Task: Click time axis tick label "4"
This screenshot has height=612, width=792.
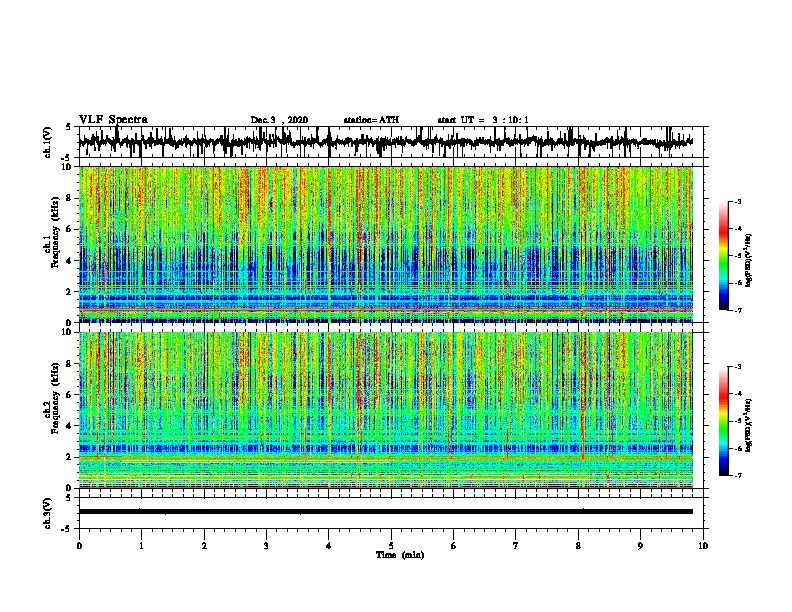Action: pyautogui.click(x=329, y=546)
